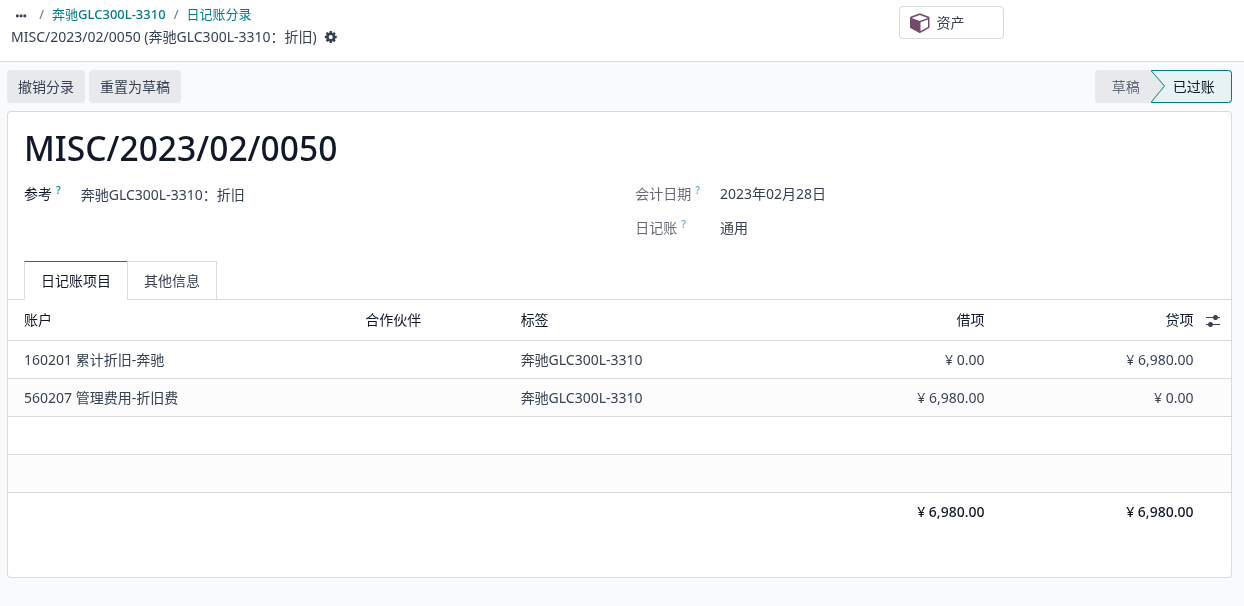The height and width of the screenshot is (606, 1244).
Task: Click the 借项 column header
Action: coord(970,320)
